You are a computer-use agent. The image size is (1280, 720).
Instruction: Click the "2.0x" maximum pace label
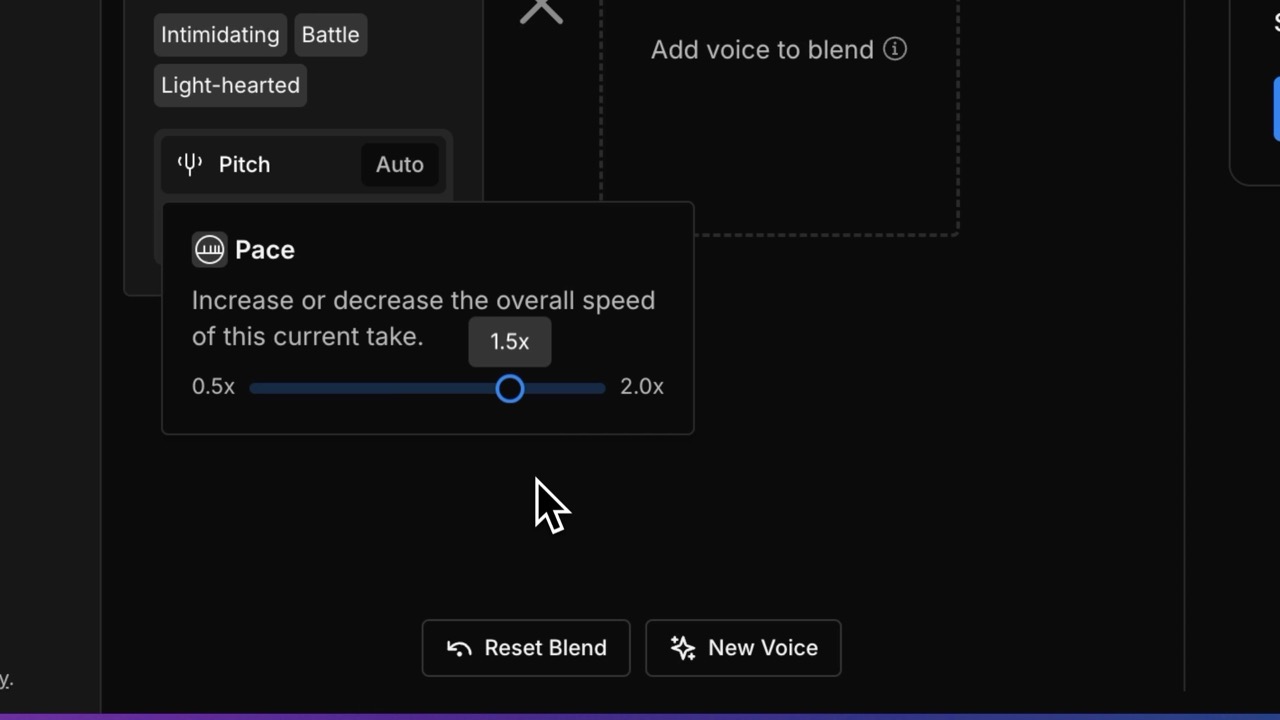pos(641,387)
